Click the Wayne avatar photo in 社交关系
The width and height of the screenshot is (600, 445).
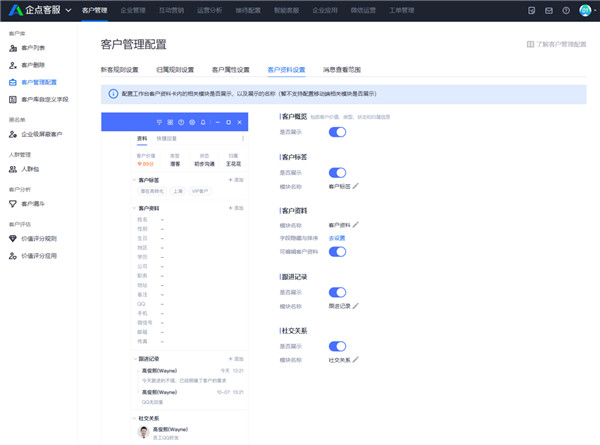click(143, 432)
